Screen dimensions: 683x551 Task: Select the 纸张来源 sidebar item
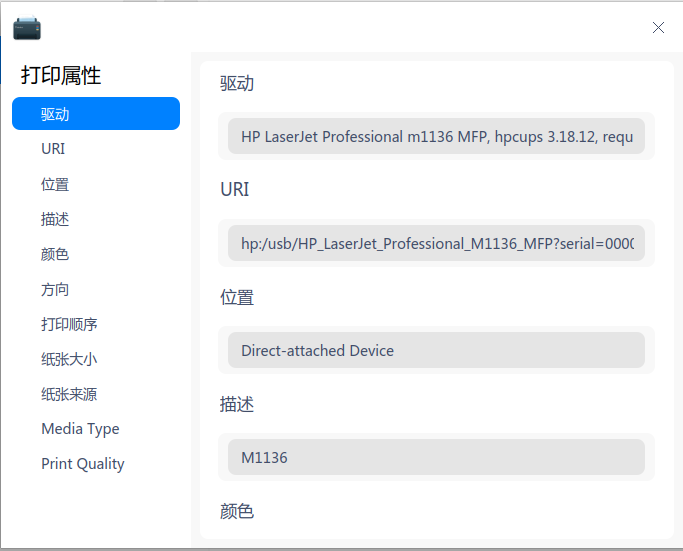(x=69, y=394)
